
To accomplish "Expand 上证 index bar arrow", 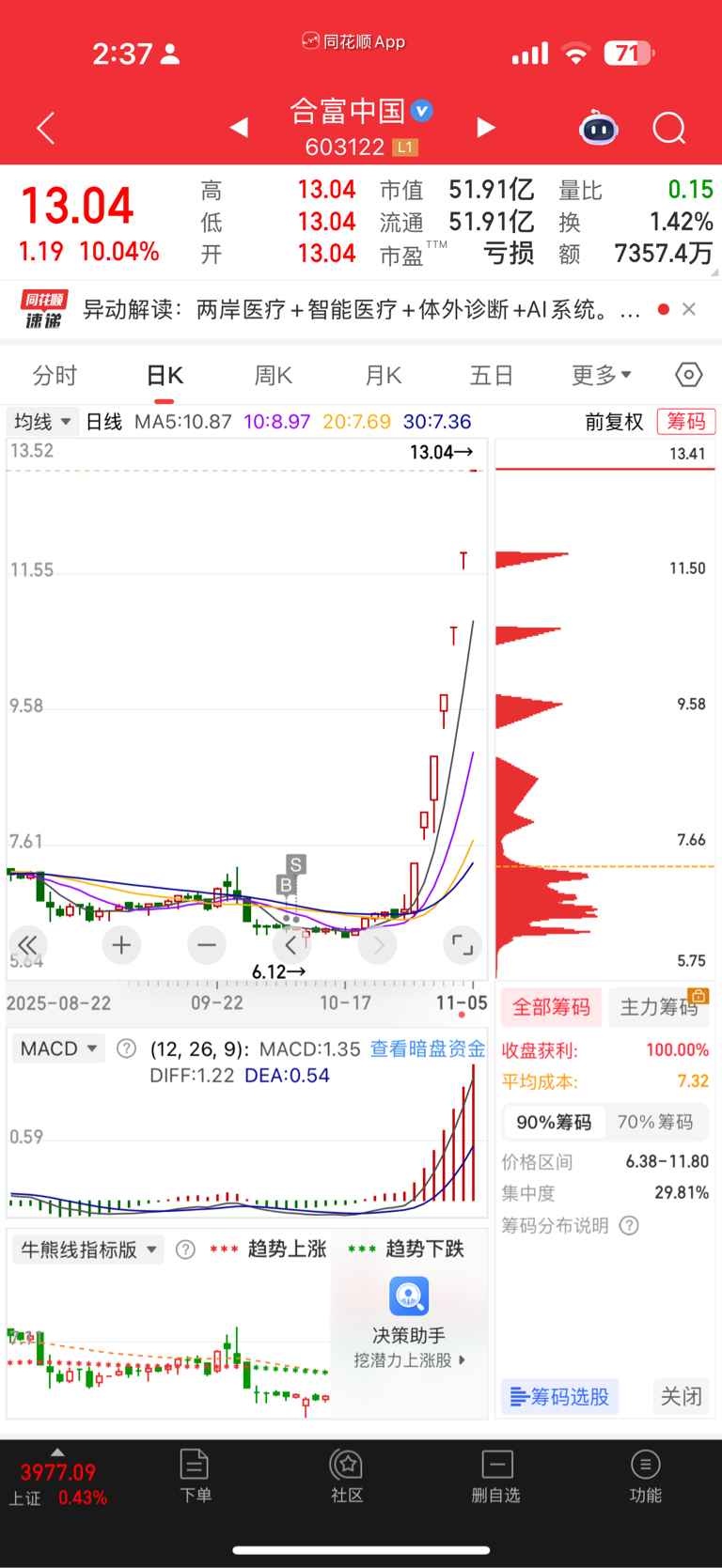I will coord(57,1452).
